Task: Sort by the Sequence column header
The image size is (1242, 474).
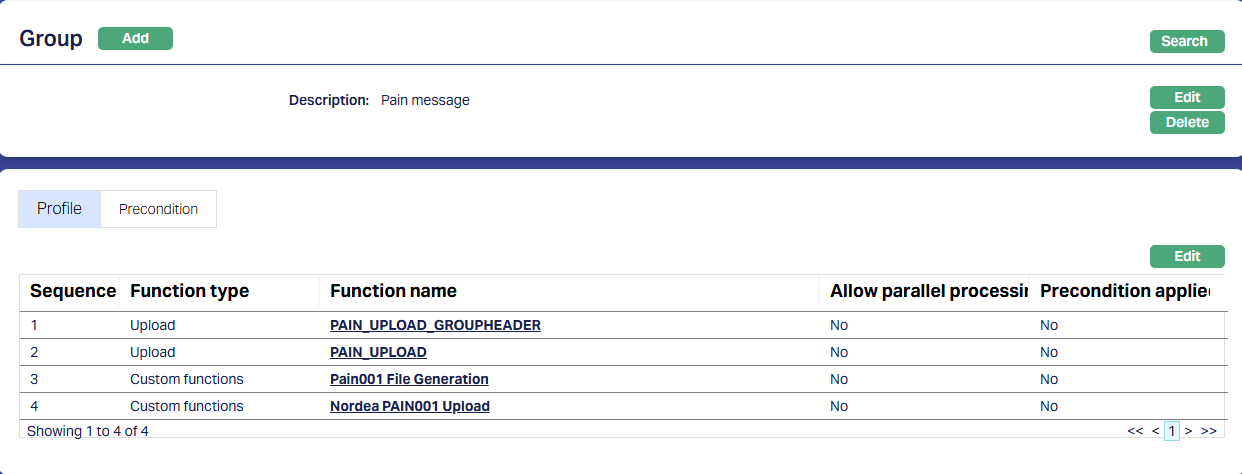Action: (72, 291)
